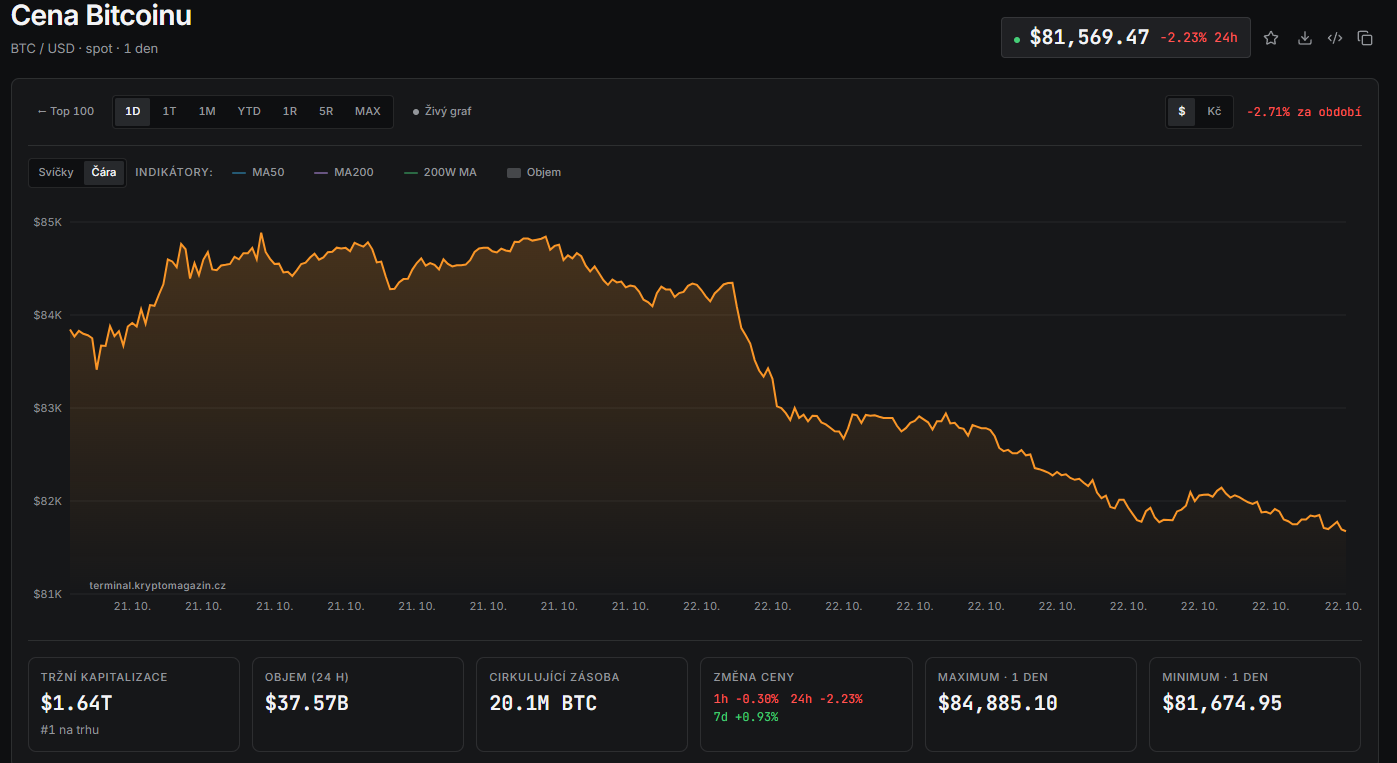Click the #1 na trhu label
The width and height of the screenshot is (1397, 763).
(70, 730)
